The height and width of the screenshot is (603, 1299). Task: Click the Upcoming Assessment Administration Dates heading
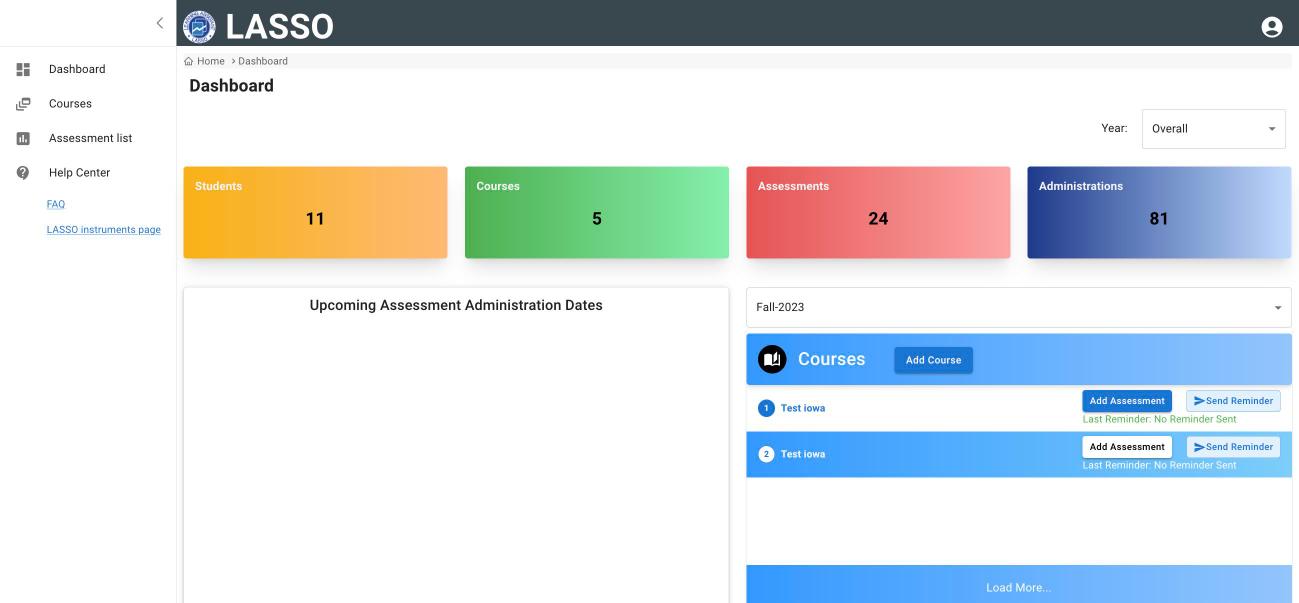456,305
